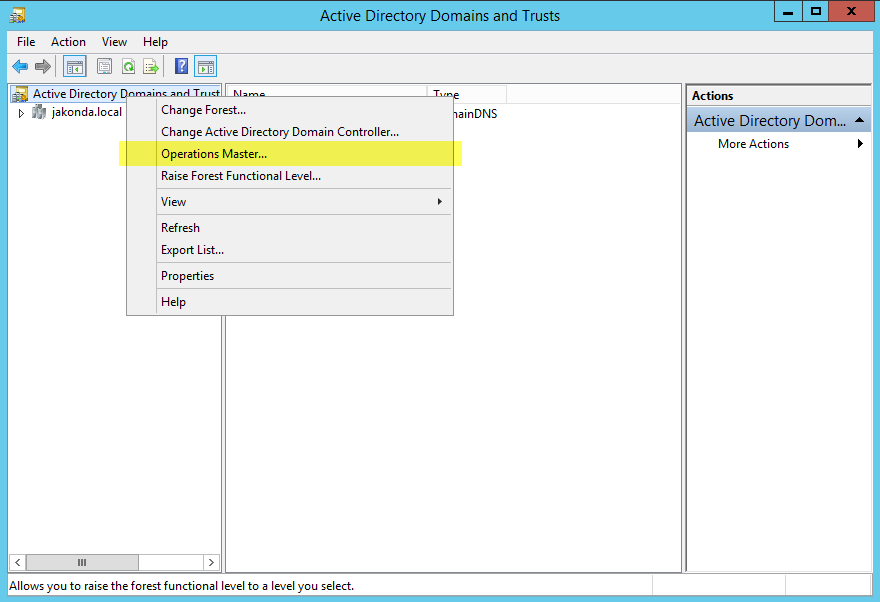The image size is (880, 602).
Task: Open the File menu
Action: pos(26,42)
